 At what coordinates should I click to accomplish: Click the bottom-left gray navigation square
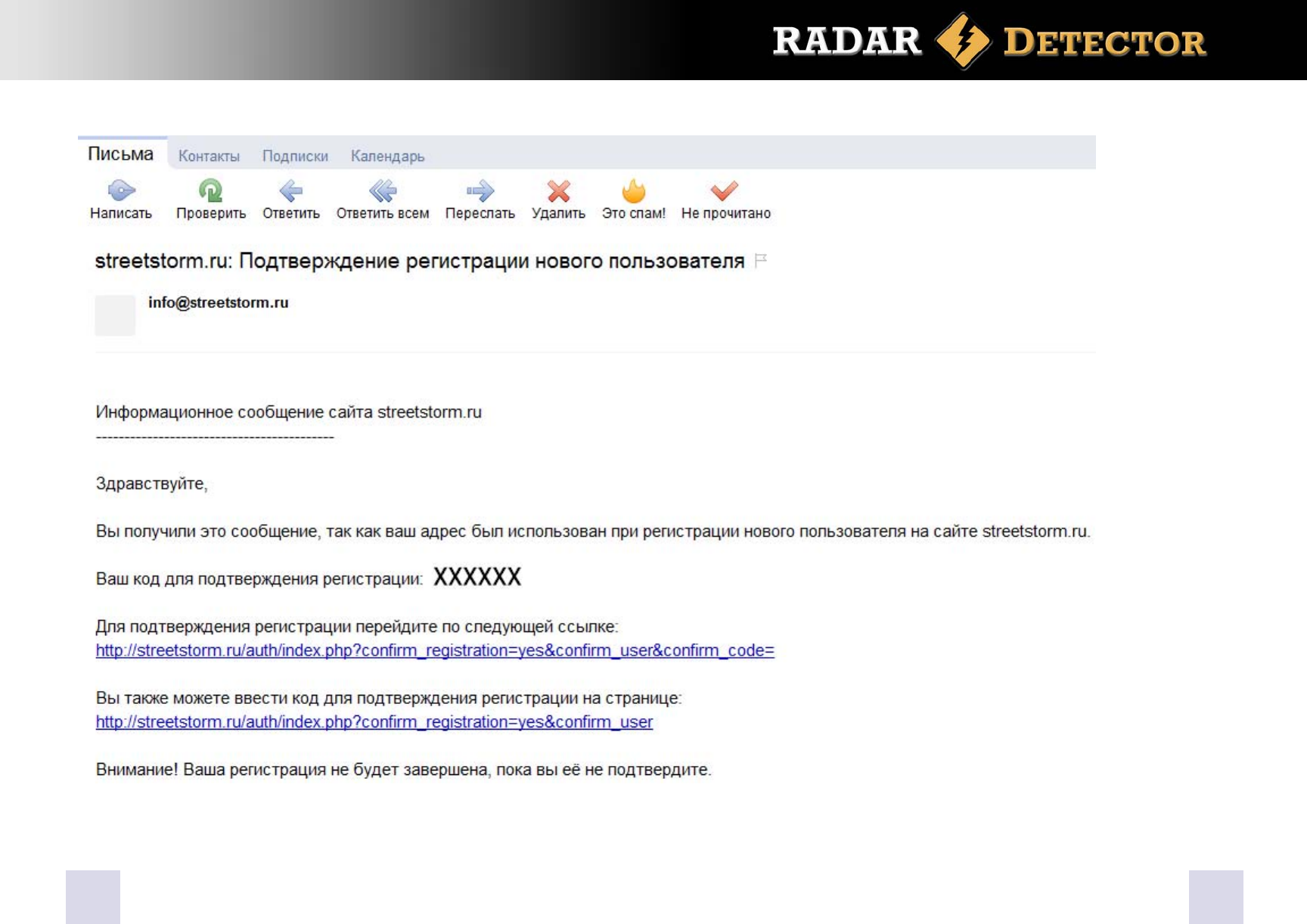[x=93, y=897]
